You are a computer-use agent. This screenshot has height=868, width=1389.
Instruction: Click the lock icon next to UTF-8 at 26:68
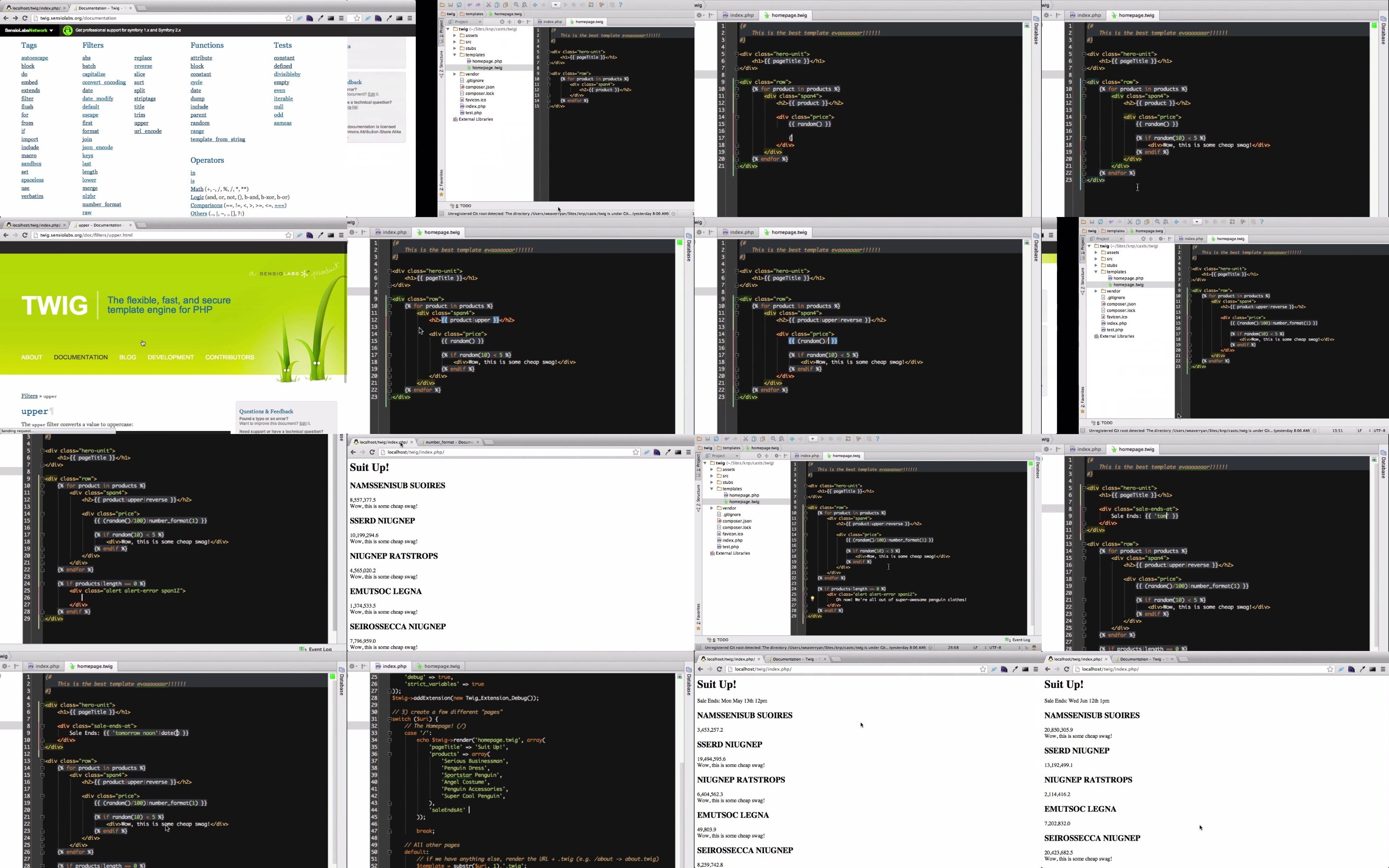pos(1026,648)
